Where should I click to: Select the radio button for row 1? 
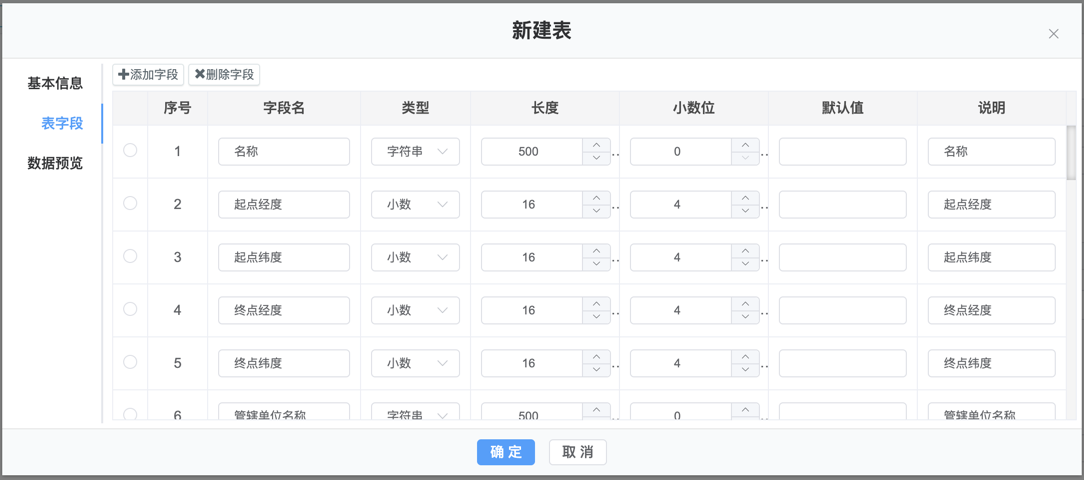coord(130,150)
